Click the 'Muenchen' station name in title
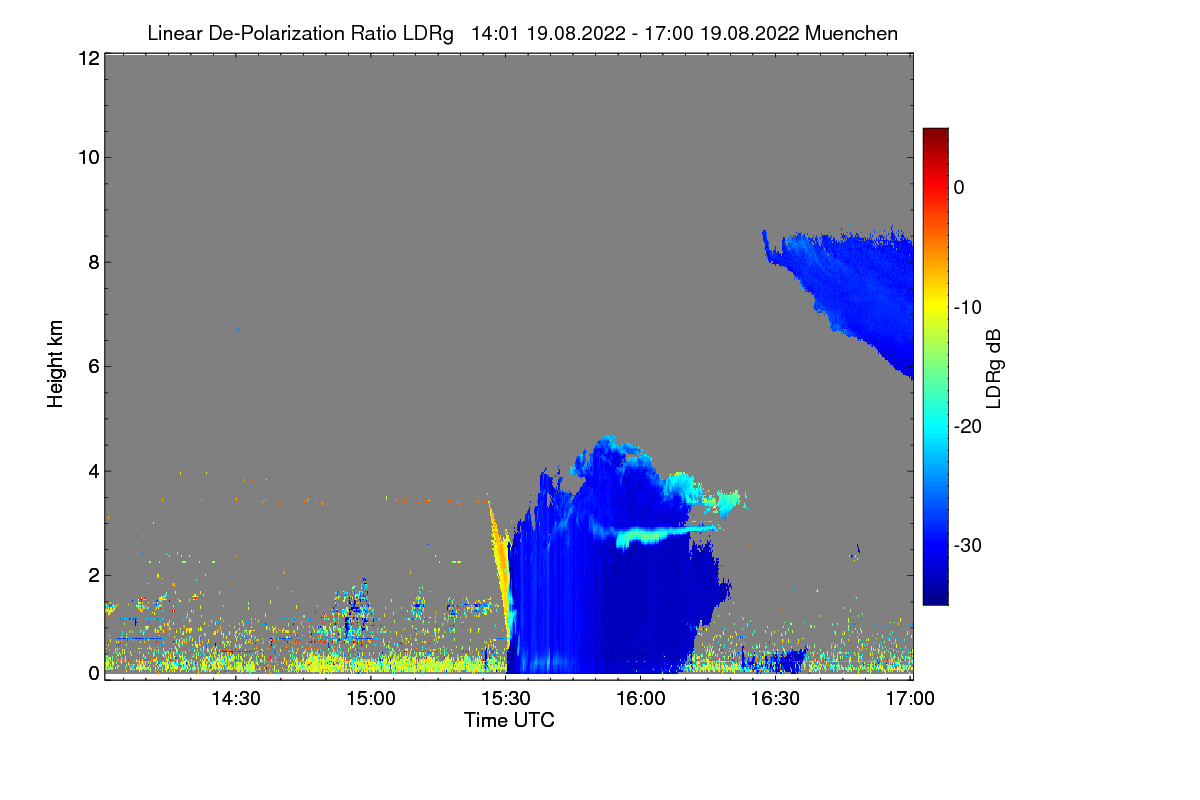This screenshot has width=1200, height=800. [x=851, y=33]
